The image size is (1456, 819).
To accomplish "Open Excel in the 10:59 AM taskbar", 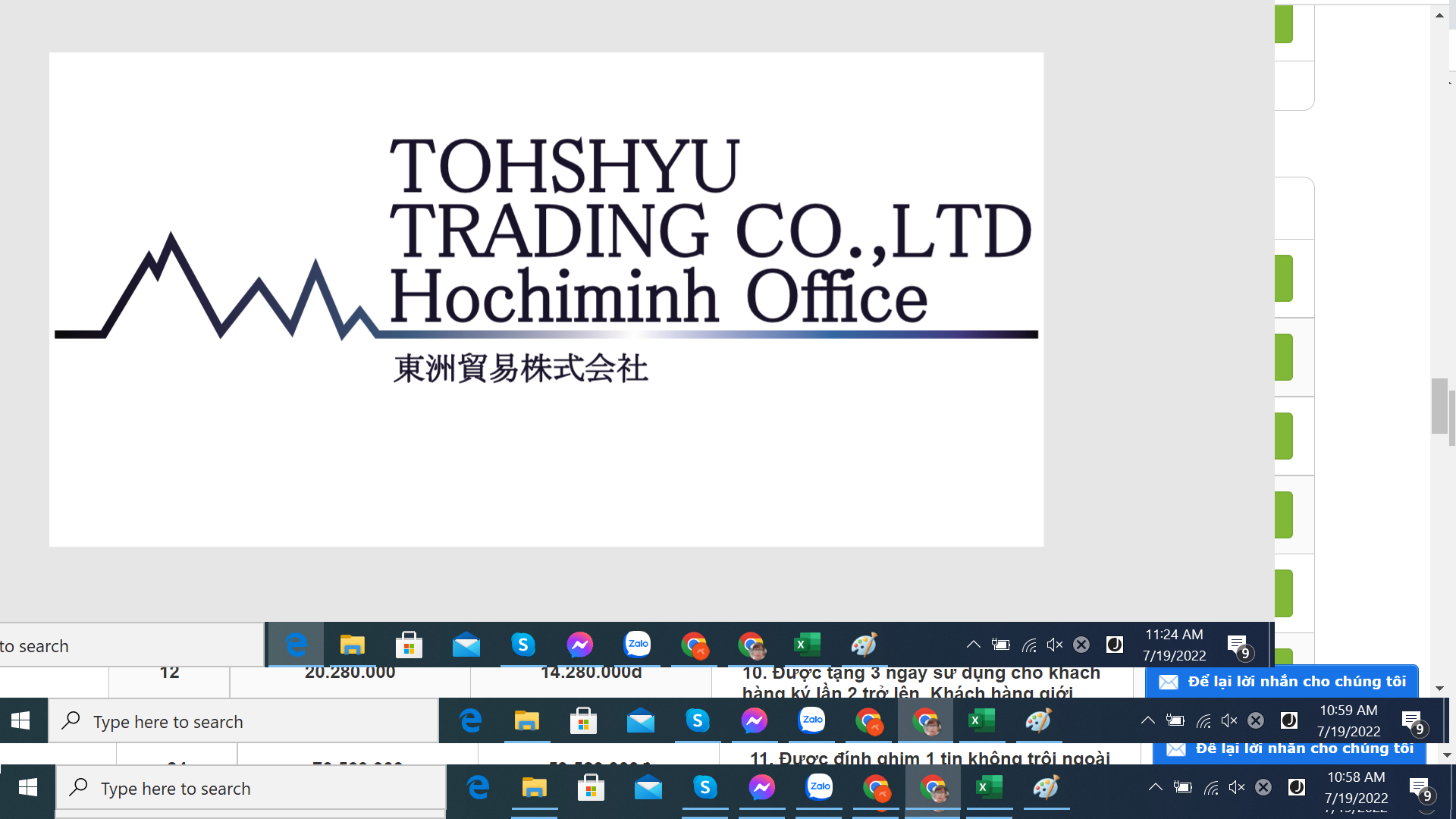I will [x=982, y=721].
